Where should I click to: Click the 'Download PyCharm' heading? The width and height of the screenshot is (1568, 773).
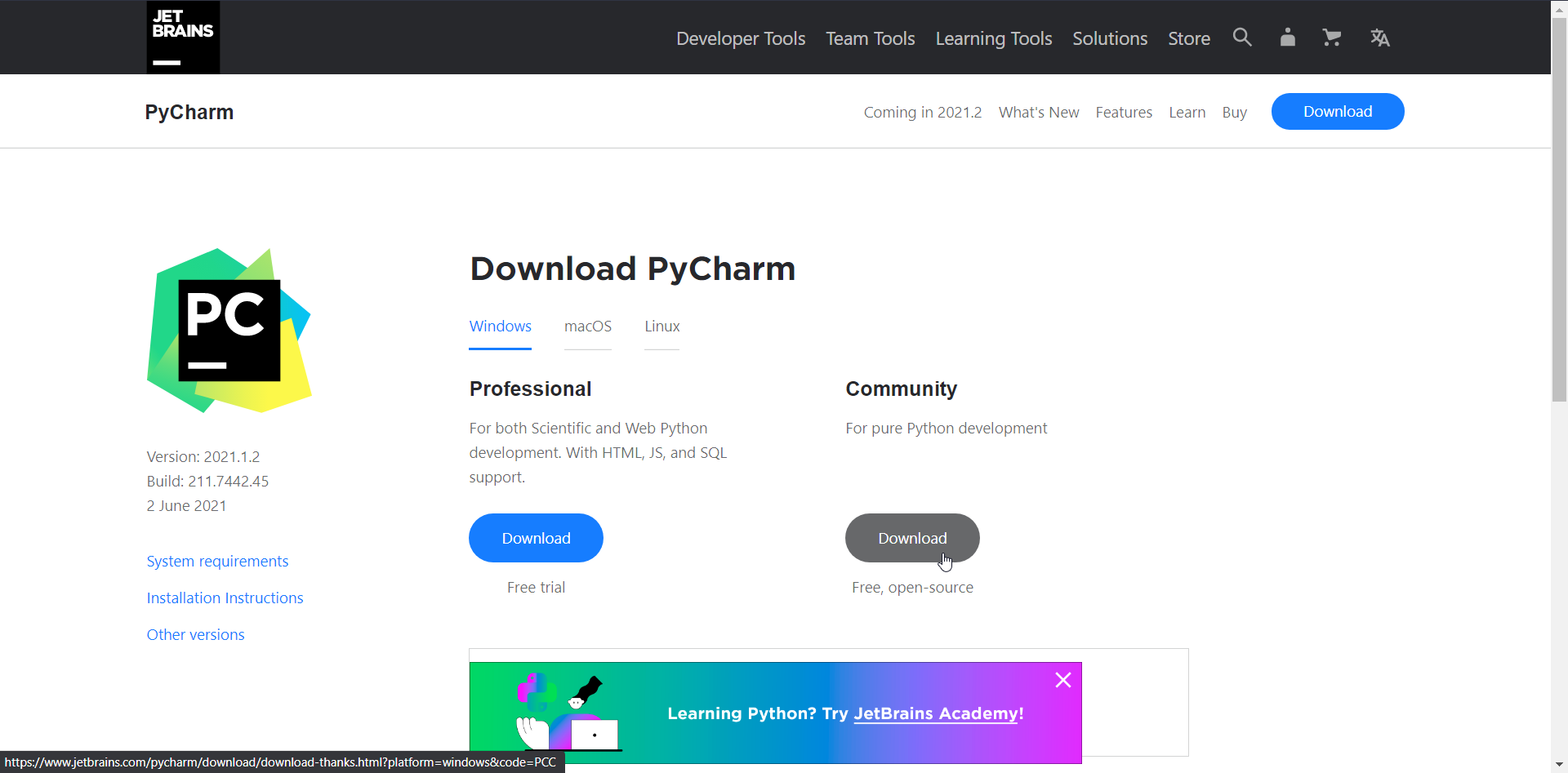click(633, 269)
